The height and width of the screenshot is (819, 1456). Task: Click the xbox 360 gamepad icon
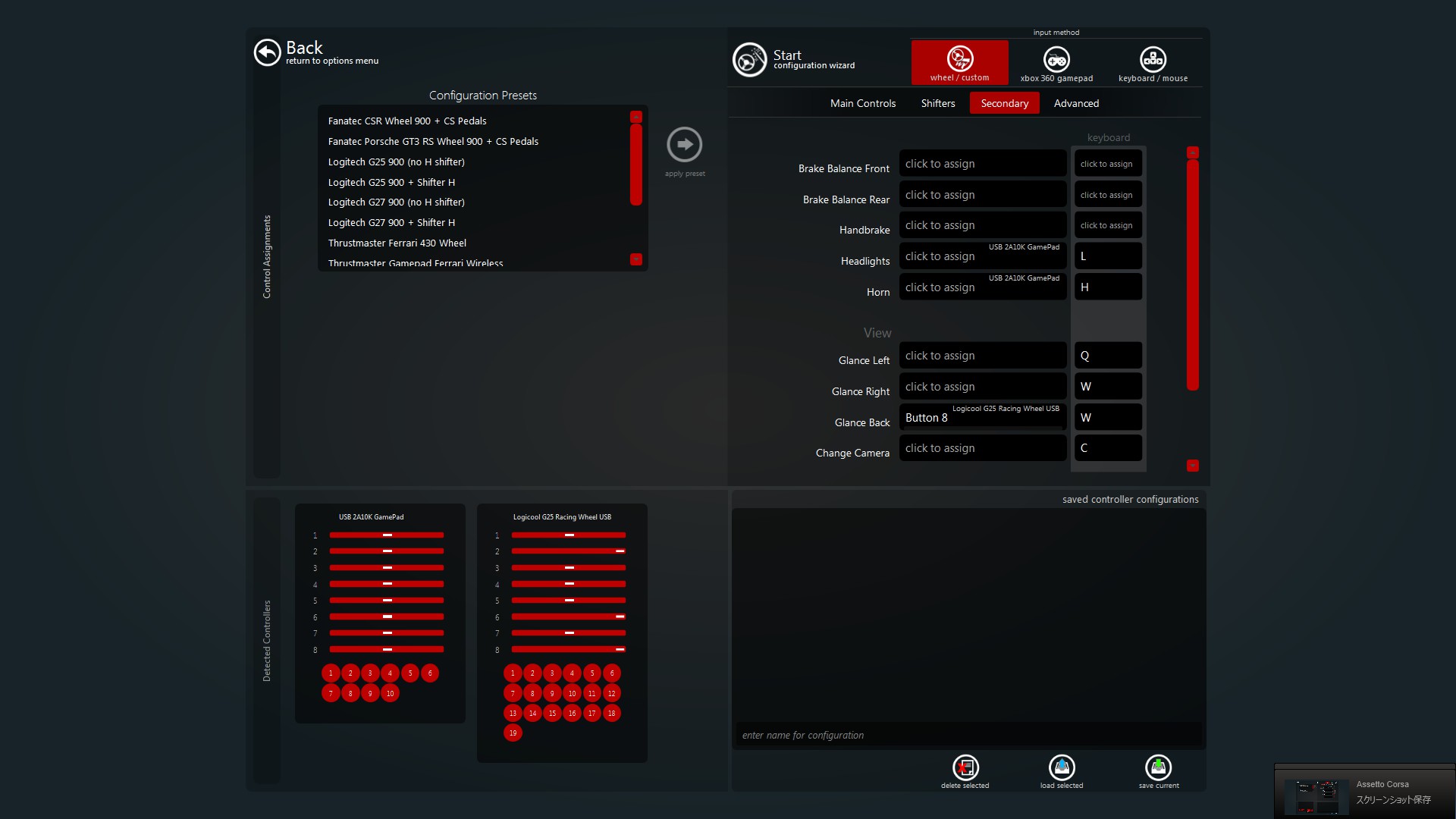point(1056,60)
